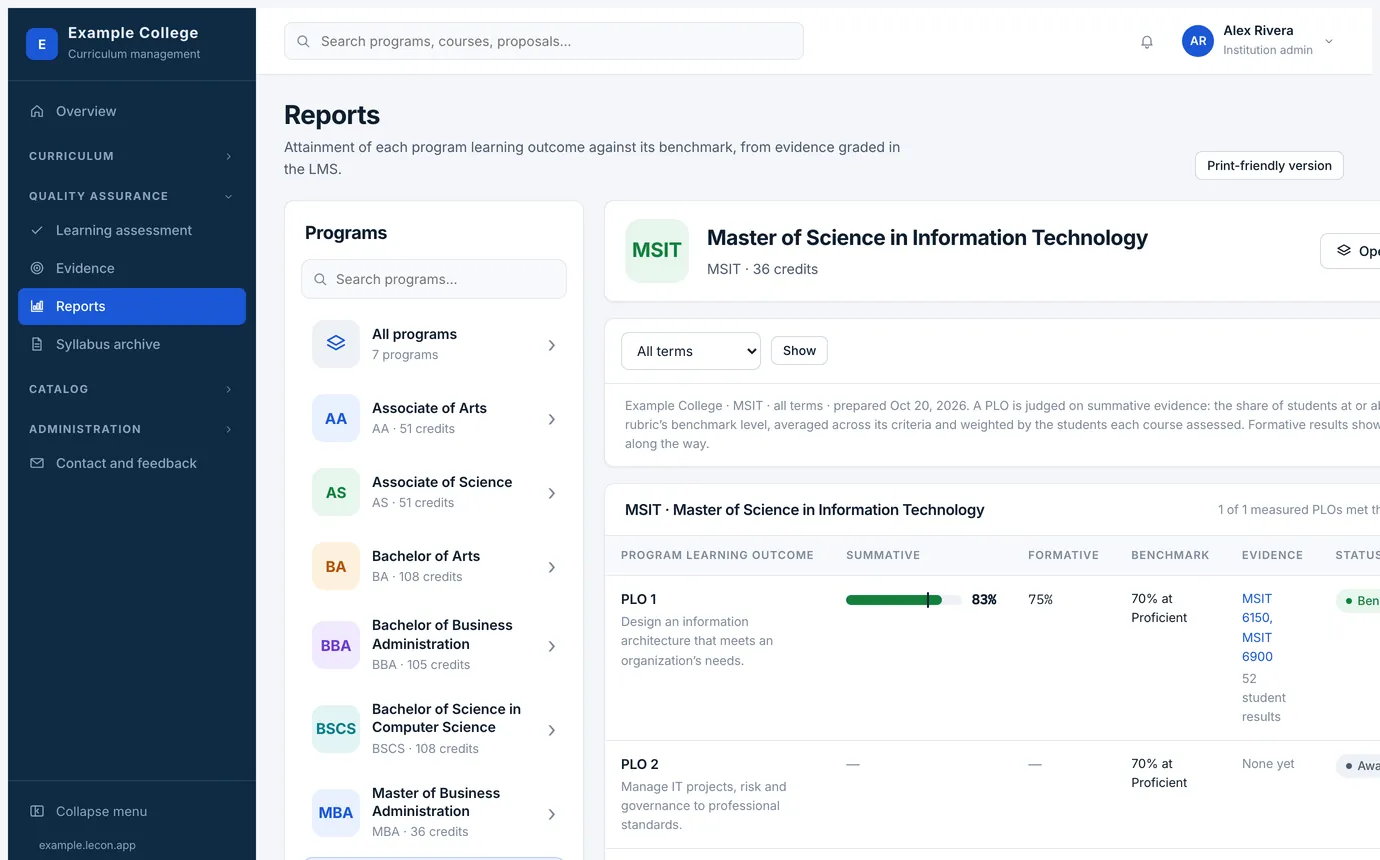This screenshot has width=1380, height=860.
Task: Click the Collapse menu icon
Action: (37, 811)
